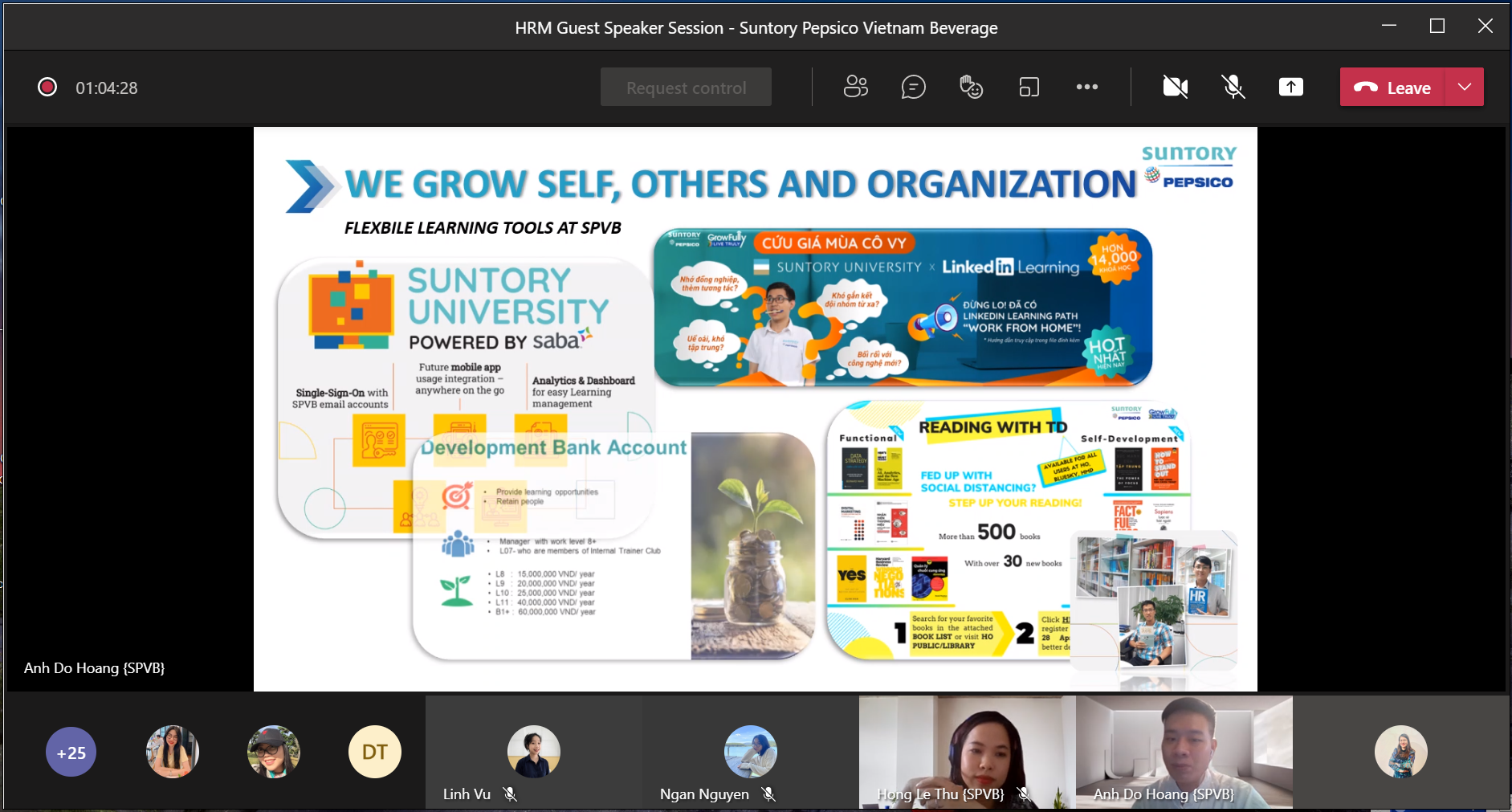1512x812 pixels.
Task: Click the meeting timer 01:04:28
Action: [x=107, y=88]
